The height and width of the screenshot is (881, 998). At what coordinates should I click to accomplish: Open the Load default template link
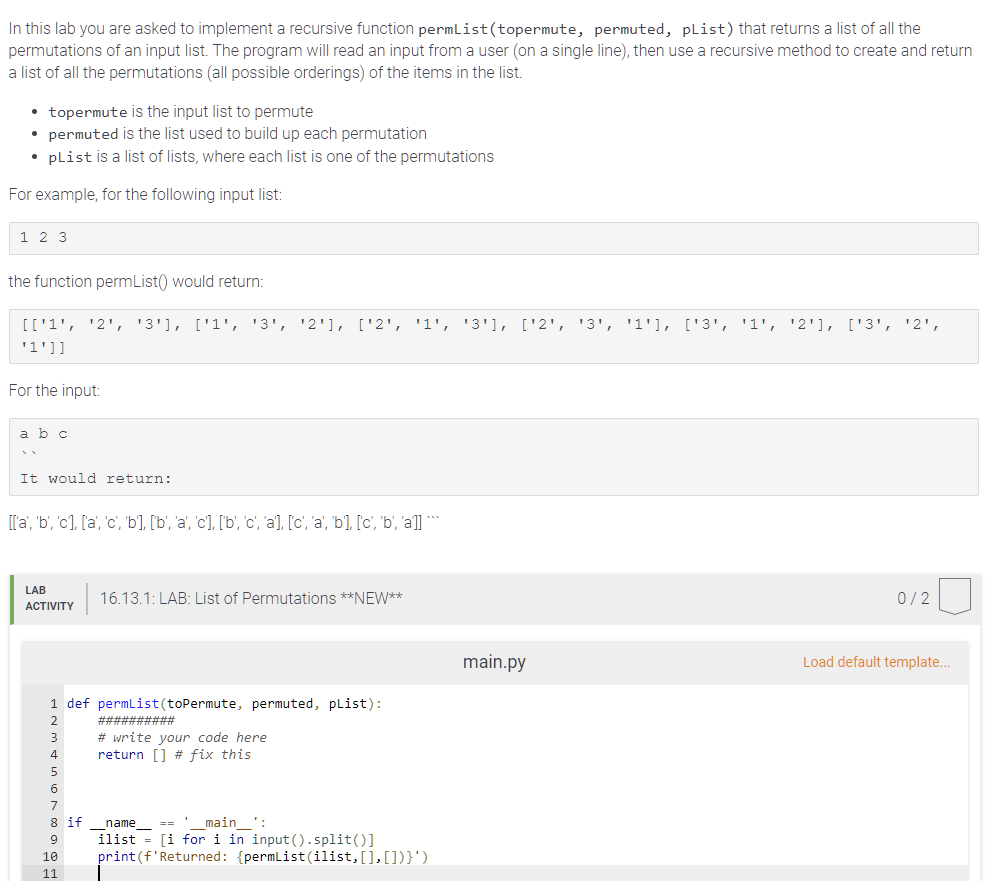click(x=877, y=661)
